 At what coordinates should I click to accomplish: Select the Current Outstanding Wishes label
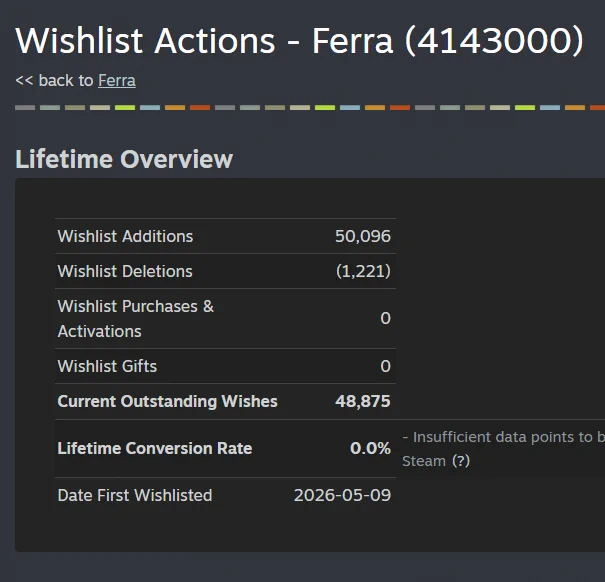pos(167,401)
